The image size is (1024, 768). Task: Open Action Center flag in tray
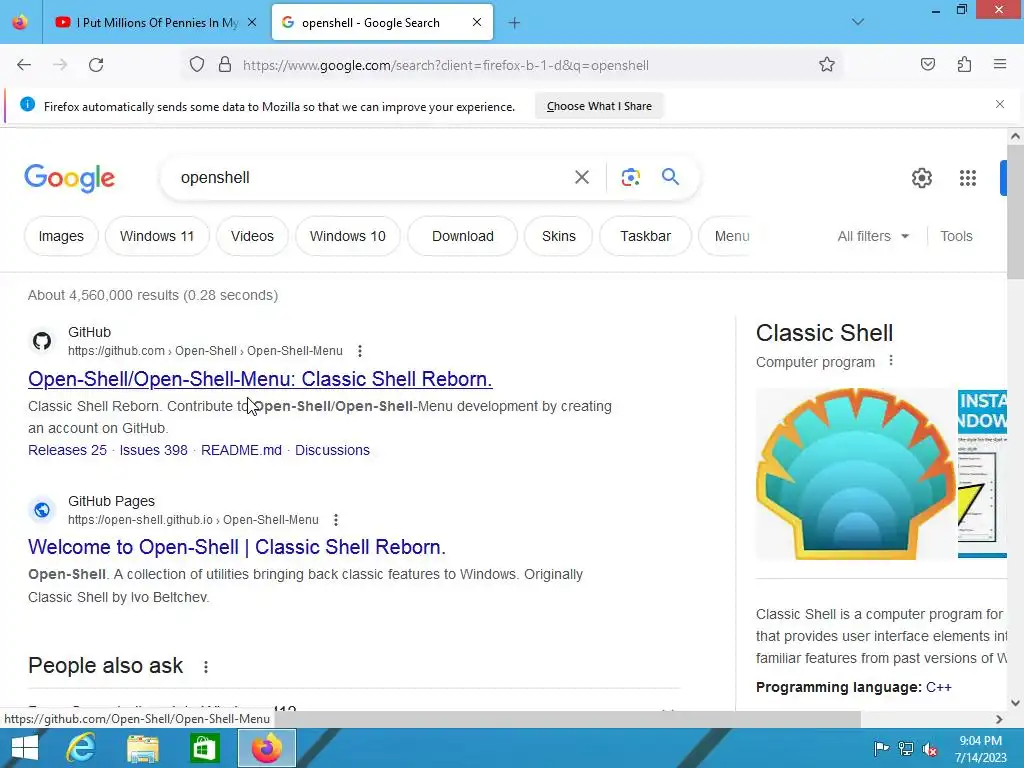tap(881, 748)
